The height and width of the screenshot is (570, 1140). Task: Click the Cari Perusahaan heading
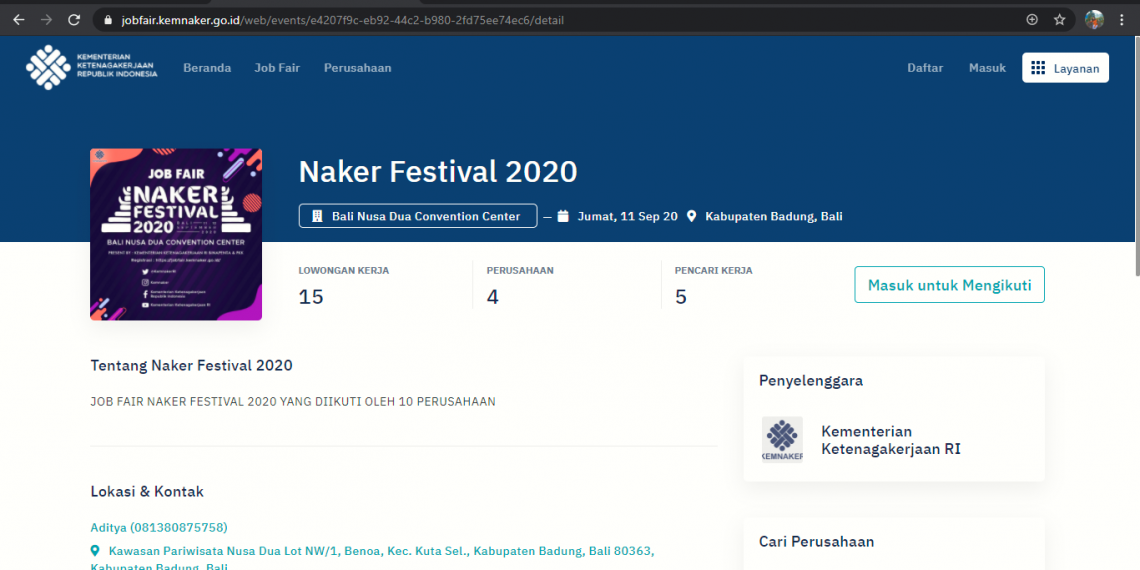816,542
